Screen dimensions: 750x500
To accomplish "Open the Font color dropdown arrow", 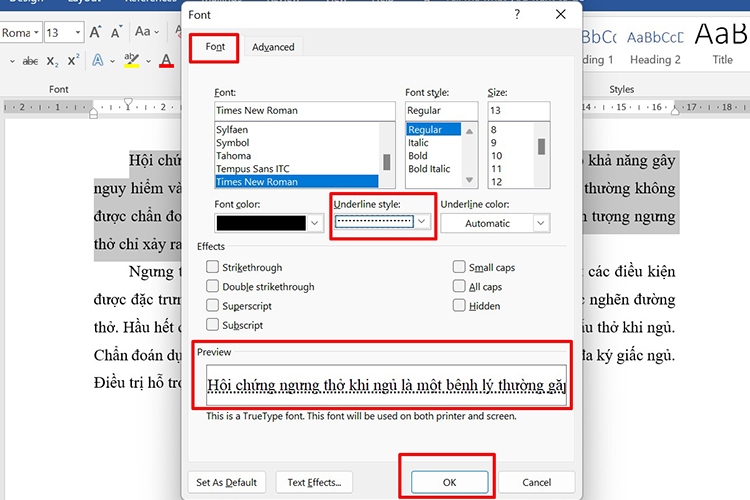I will pos(315,223).
